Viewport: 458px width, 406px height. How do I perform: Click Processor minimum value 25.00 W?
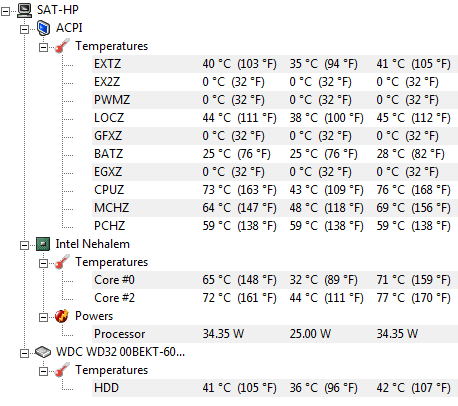310,334
